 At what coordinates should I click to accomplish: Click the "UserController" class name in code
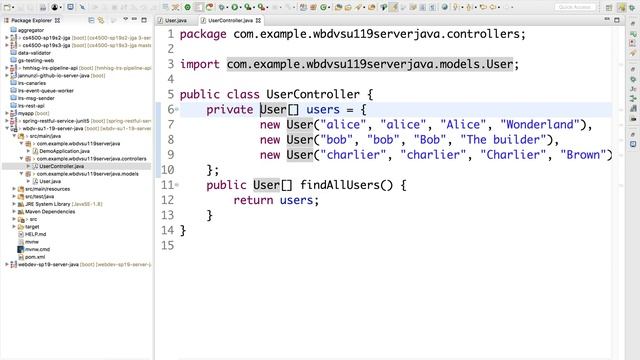pos(313,94)
